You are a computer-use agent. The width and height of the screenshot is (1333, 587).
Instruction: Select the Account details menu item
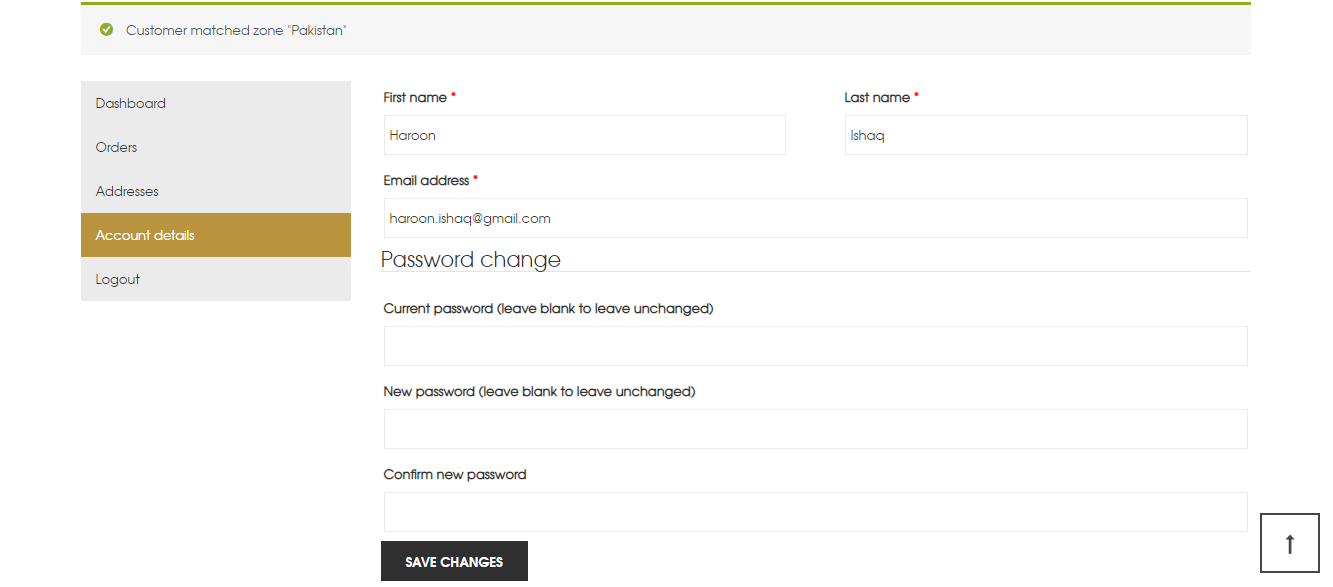point(216,235)
